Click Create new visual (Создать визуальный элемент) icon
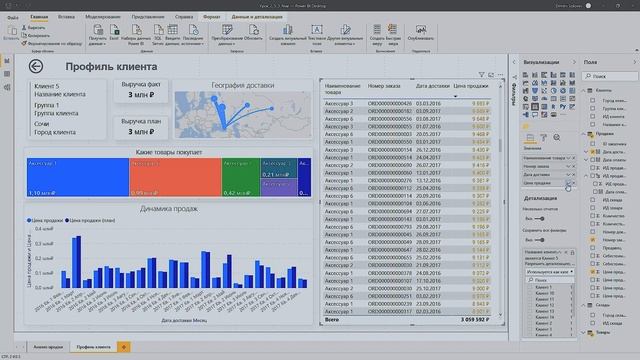640x360 pixels. [288, 30]
